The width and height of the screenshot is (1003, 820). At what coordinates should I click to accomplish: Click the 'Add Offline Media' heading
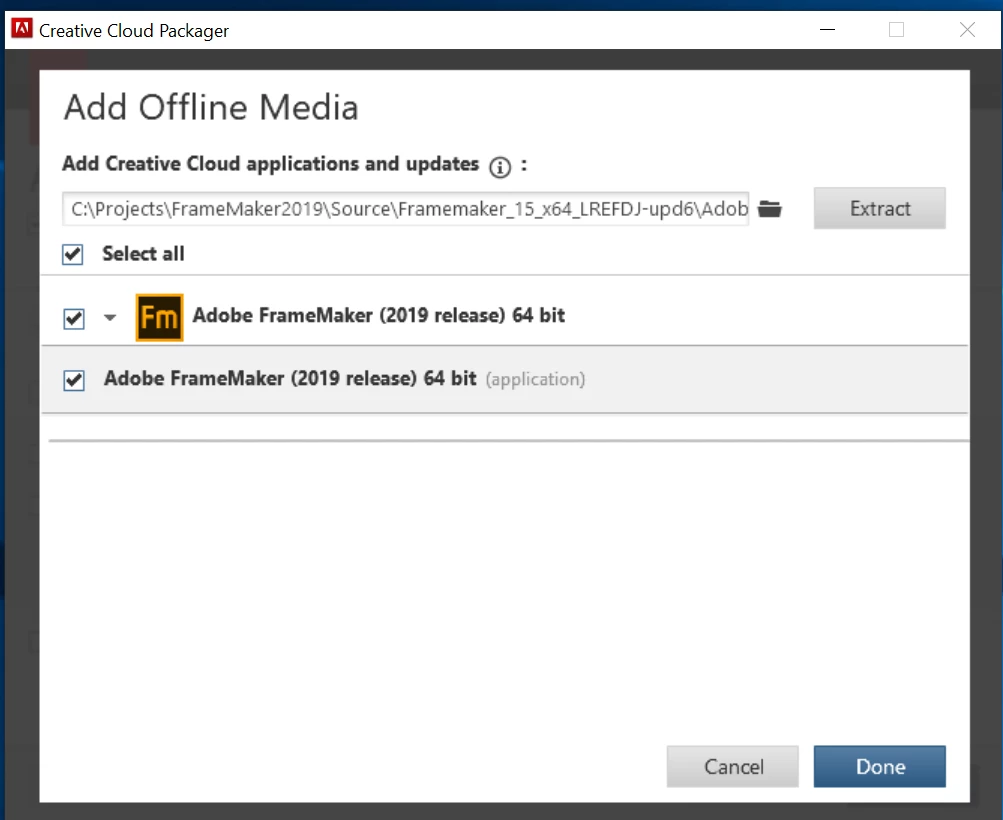click(211, 107)
